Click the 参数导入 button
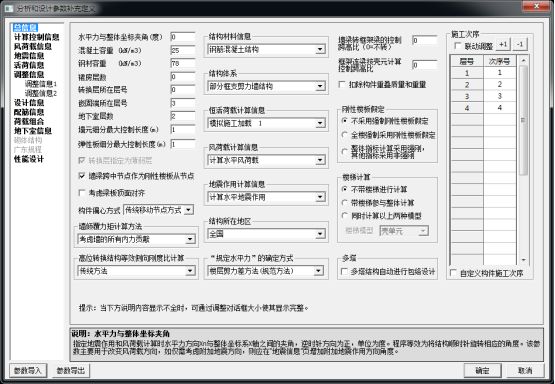The width and height of the screenshot is (555, 384). click(x=28, y=371)
